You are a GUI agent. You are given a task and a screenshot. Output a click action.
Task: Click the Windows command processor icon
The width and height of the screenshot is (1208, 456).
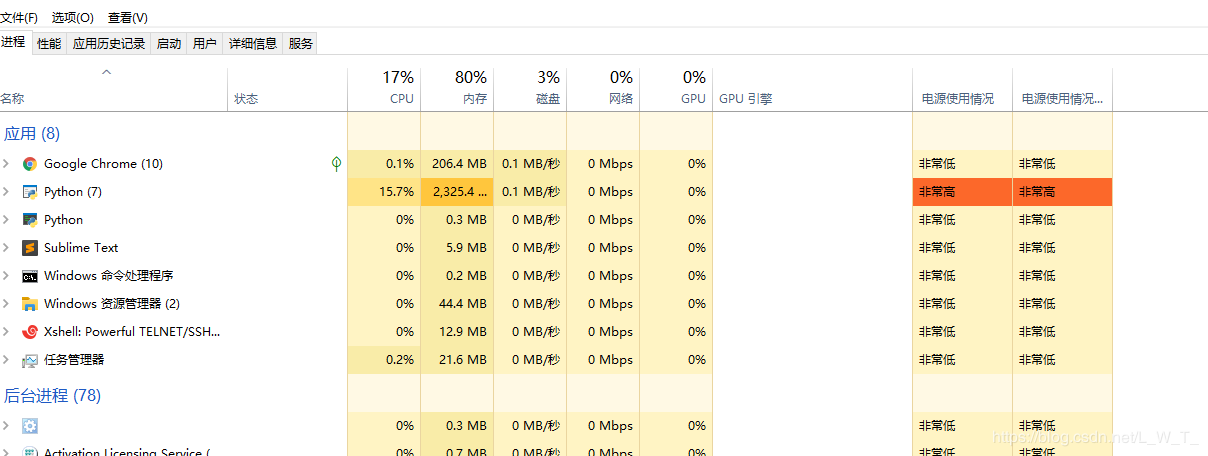pyautogui.click(x=30, y=276)
